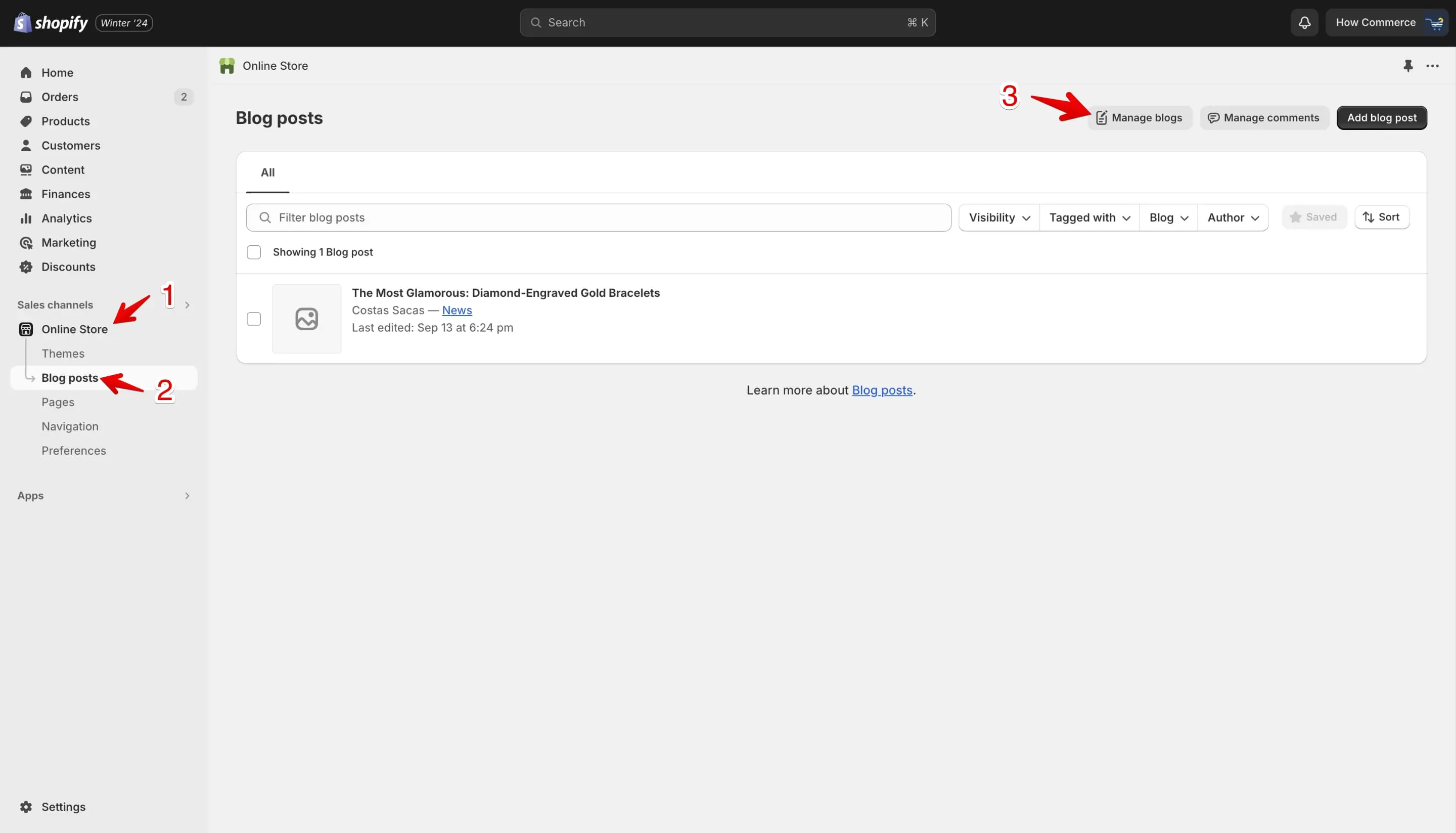1456x833 pixels.
Task: Click the Finances bank icon
Action: point(26,194)
